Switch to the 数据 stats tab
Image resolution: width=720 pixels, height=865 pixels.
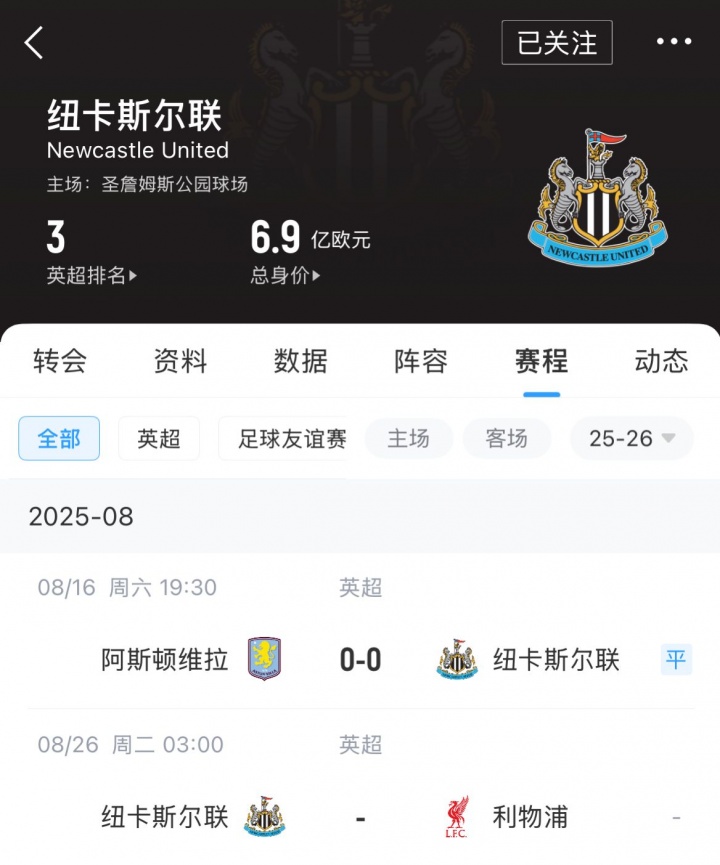tap(301, 361)
